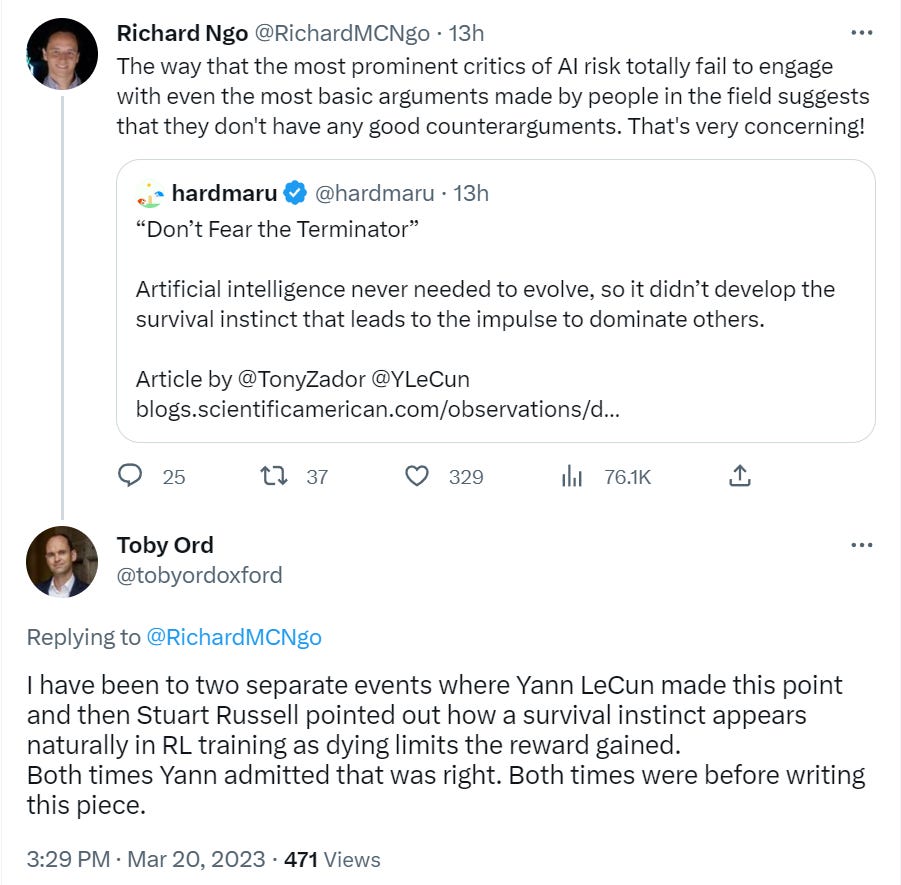Open more options on Richard Ngo's tweet
Screen dimensions: 901x885
click(861, 32)
